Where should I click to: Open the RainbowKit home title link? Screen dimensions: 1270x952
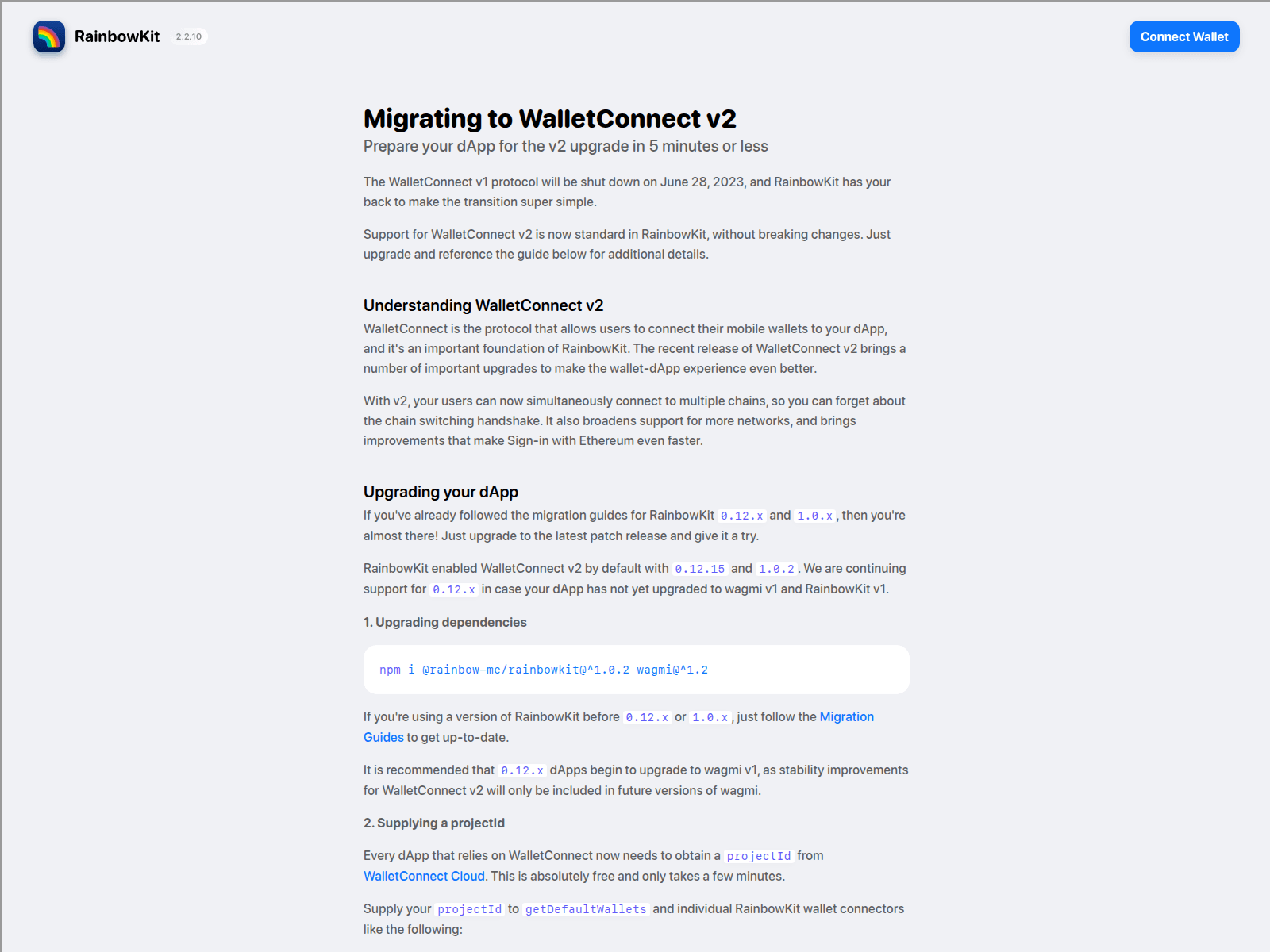[117, 36]
